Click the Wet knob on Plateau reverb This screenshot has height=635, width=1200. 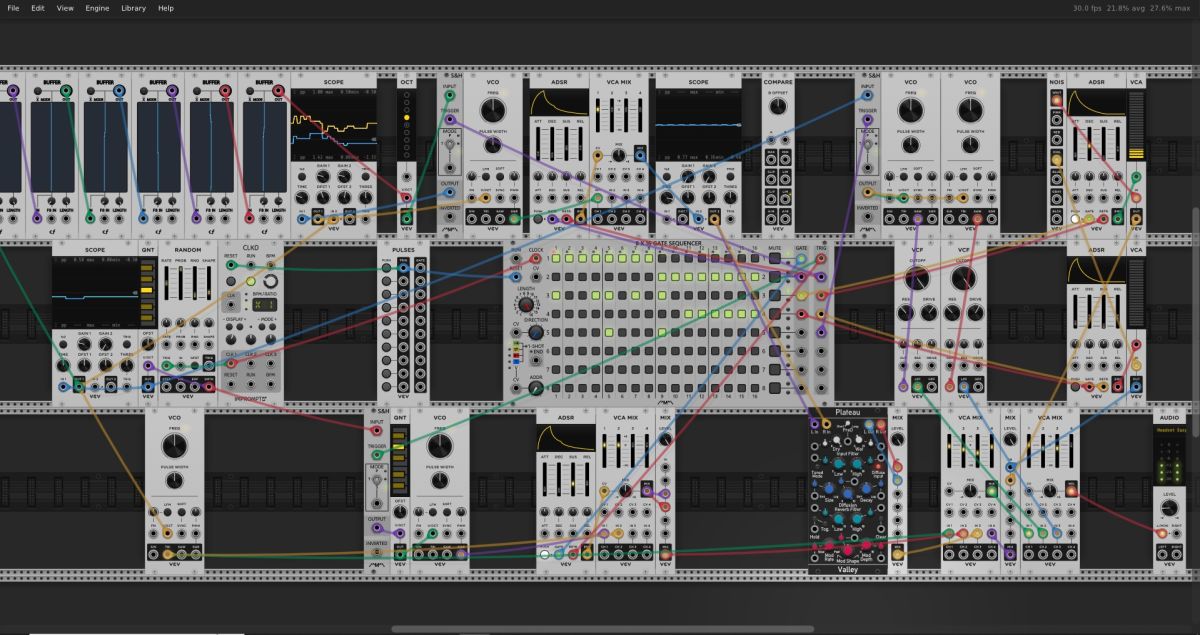(x=859, y=439)
